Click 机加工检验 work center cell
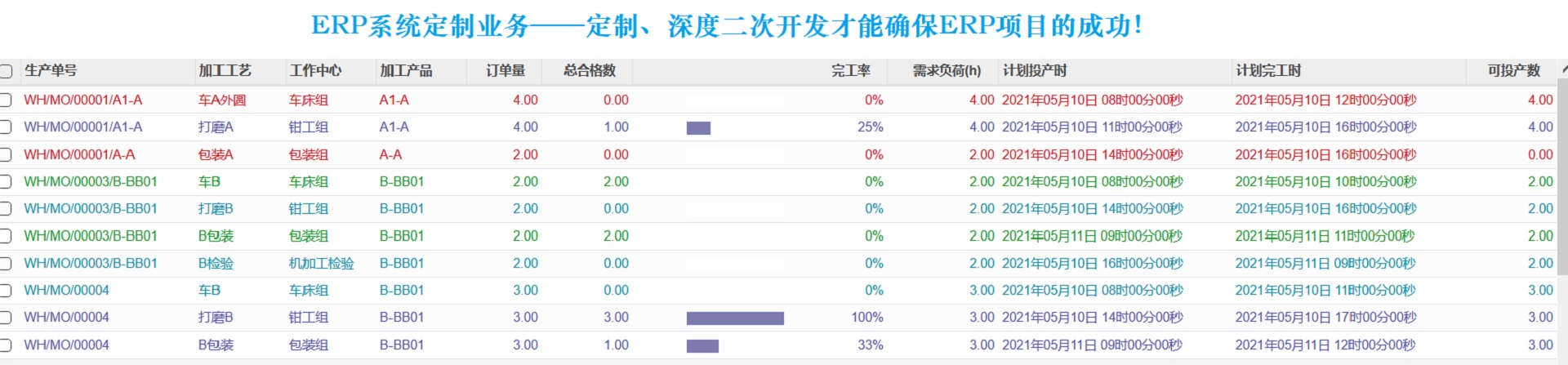1568x365 pixels. pyautogui.click(x=321, y=264)
